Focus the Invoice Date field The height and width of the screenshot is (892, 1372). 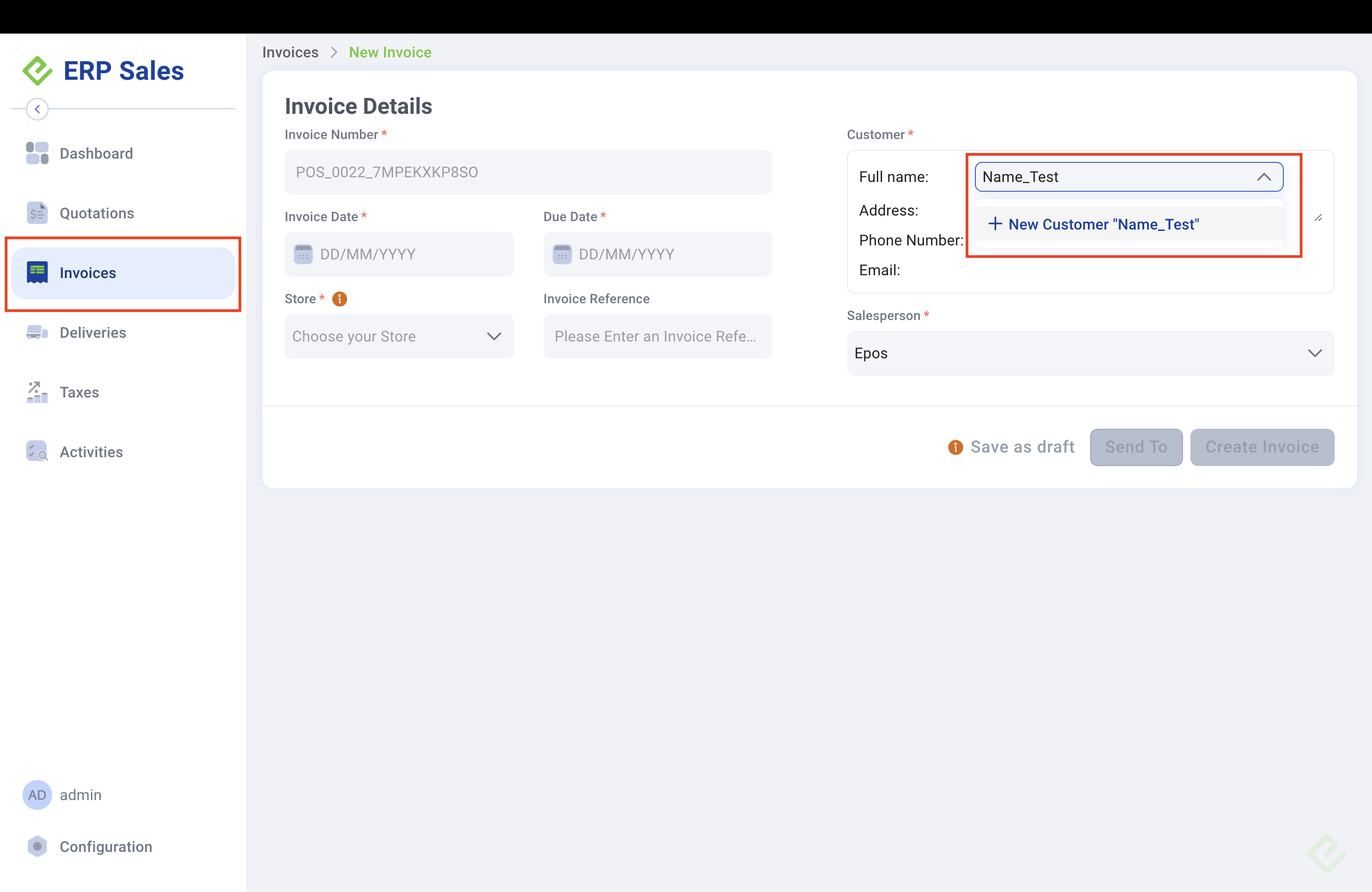pos(399,254)
